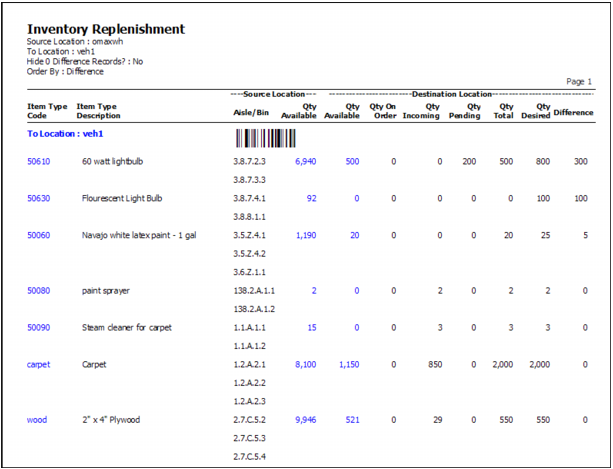Click source available quantity for paint sprayer
This screenshot has height=469, width=613.
tap(313, 291)
